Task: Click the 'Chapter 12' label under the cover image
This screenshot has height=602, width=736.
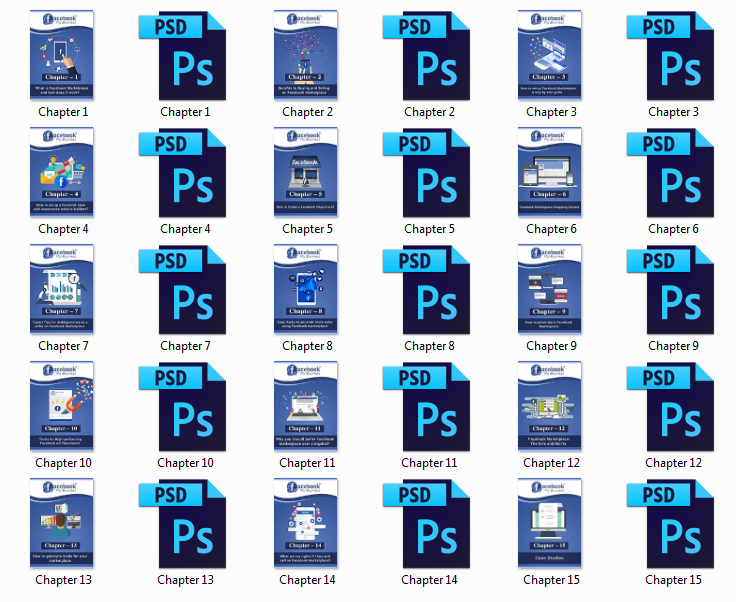Action: click(x=551, y=463)
